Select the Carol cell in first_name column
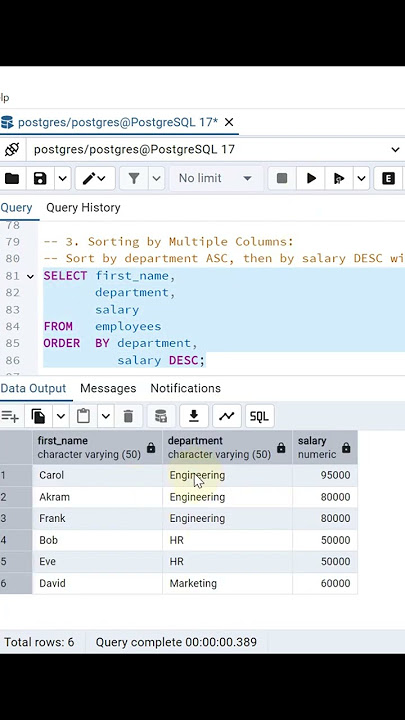The width and height of the screenshot is (405, 720). [97, 475]
